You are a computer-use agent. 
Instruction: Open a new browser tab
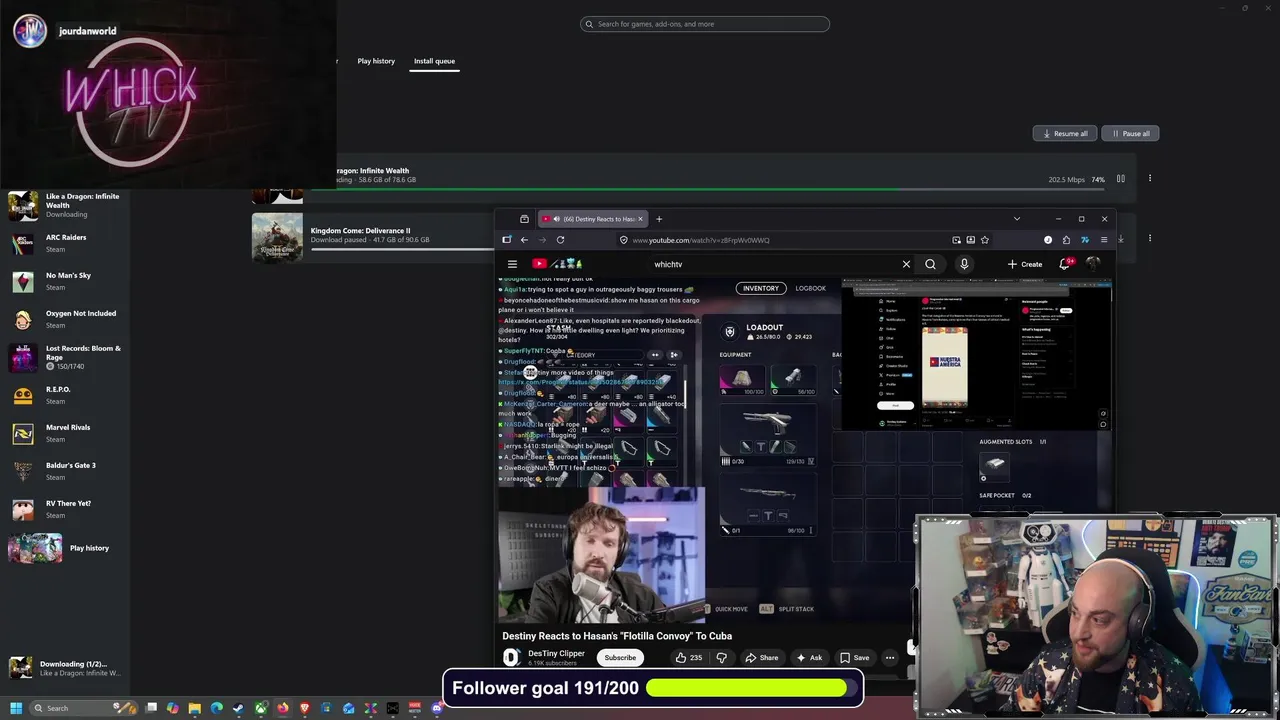(659, 219)
